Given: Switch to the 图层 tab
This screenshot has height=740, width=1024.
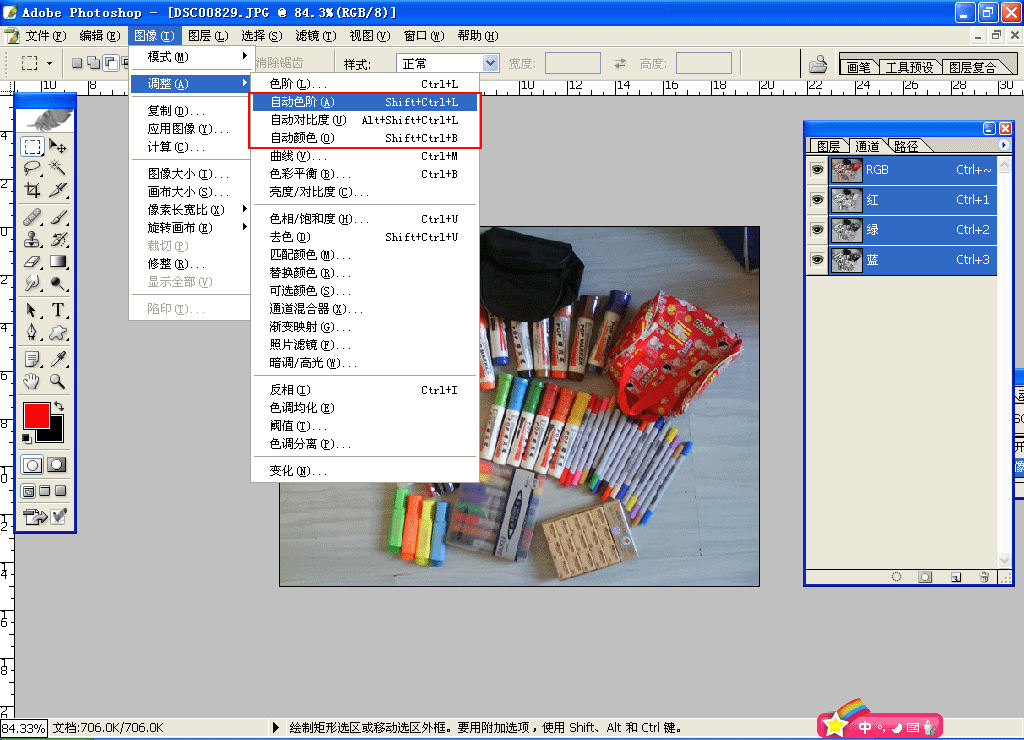Looking at the screenshot, I should coord(829,146).
